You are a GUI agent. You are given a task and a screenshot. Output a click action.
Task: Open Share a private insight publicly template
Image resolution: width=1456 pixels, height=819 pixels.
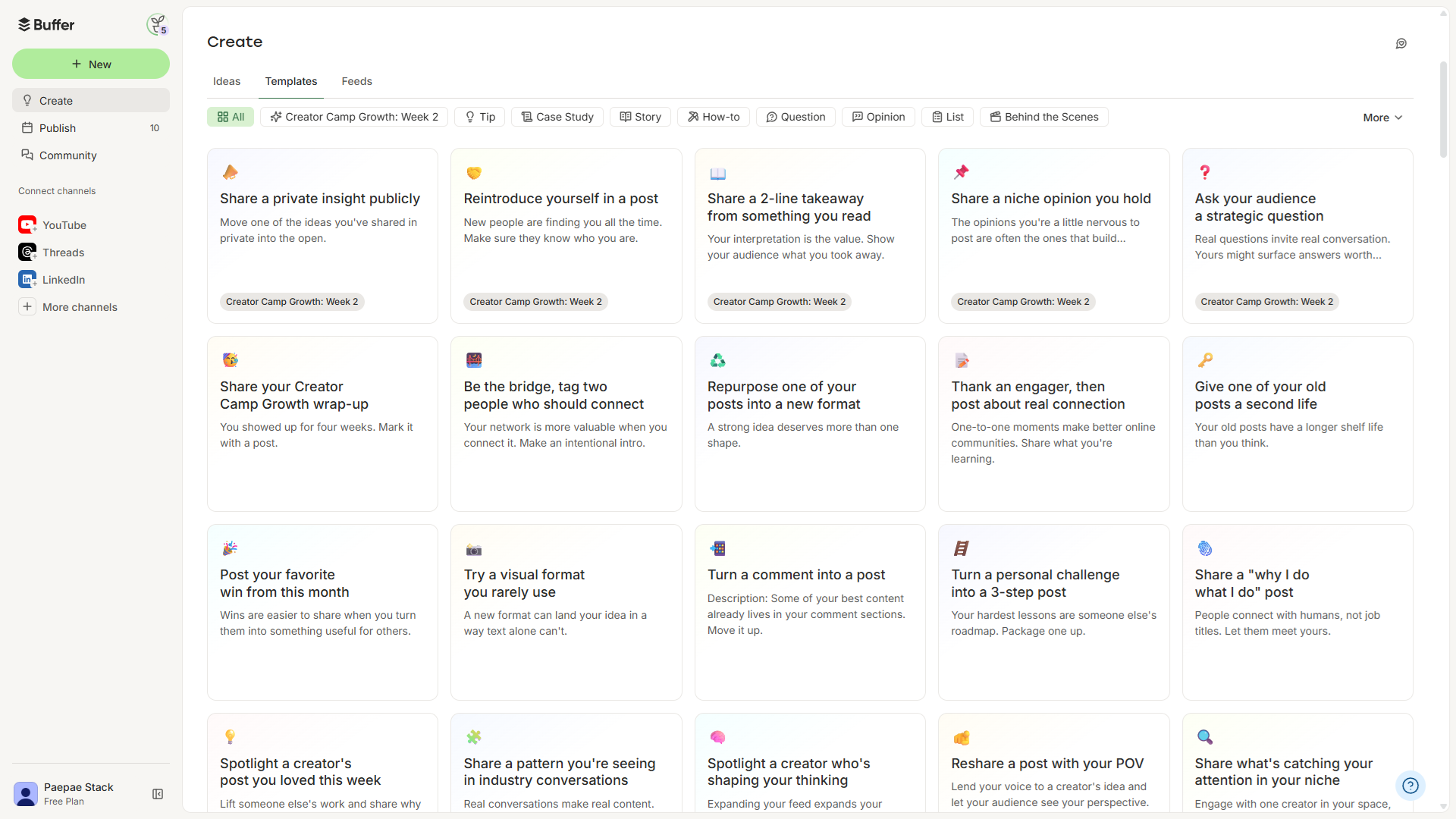[x=322, y=236]
